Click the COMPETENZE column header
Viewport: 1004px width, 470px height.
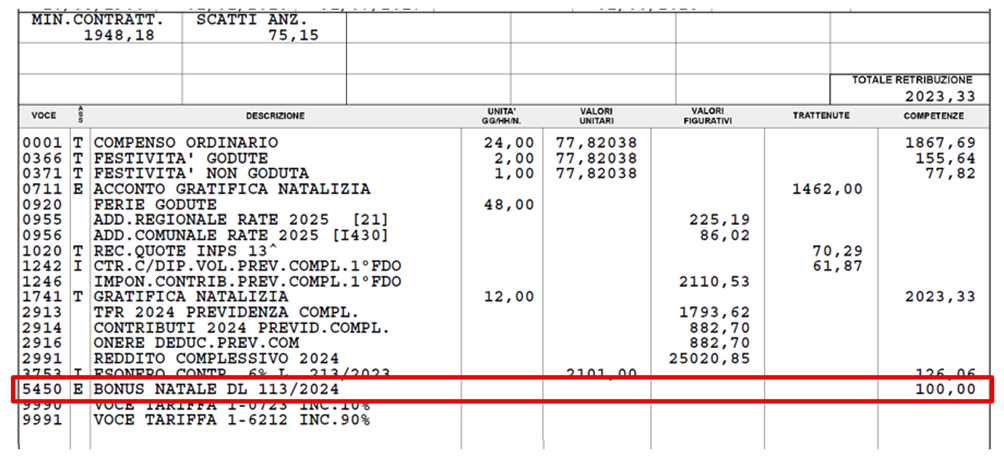[x=931, y=116]
